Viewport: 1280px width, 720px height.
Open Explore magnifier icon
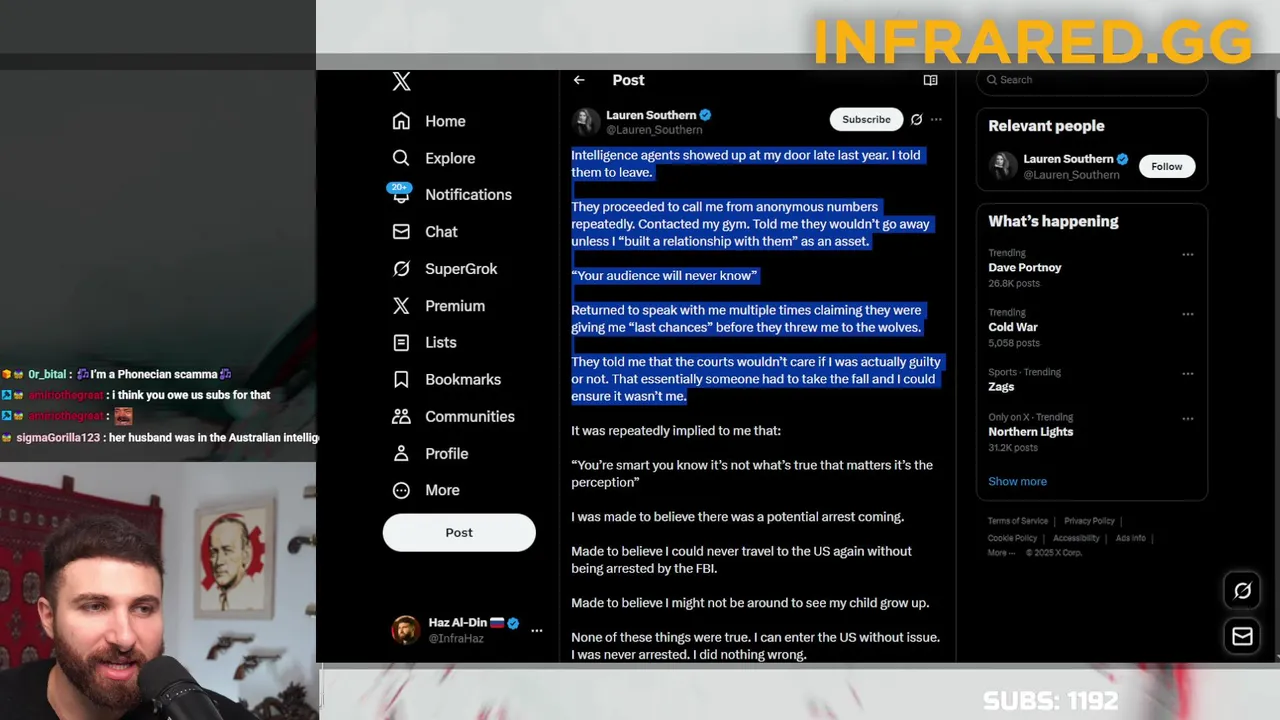pyautogui.click(x=401, y=158)
